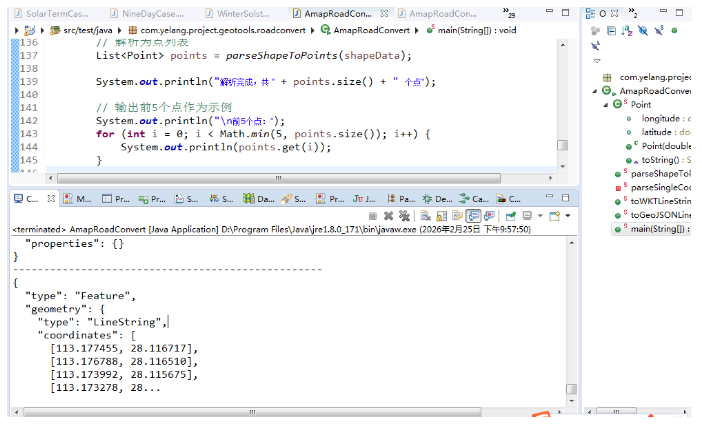Switch to the AmapRoadCon... active editor tab
702x426 pixels.
(332, 13)
